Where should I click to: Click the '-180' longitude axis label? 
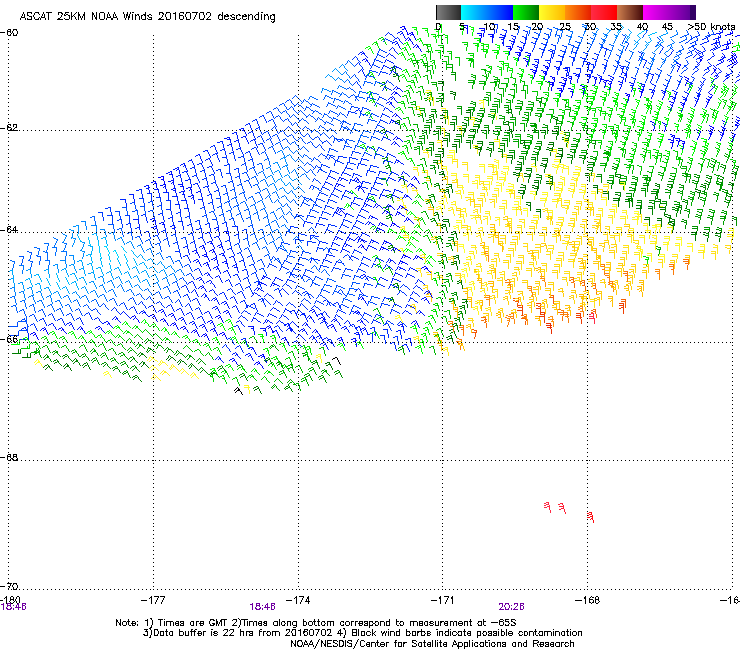pos(10,599)
